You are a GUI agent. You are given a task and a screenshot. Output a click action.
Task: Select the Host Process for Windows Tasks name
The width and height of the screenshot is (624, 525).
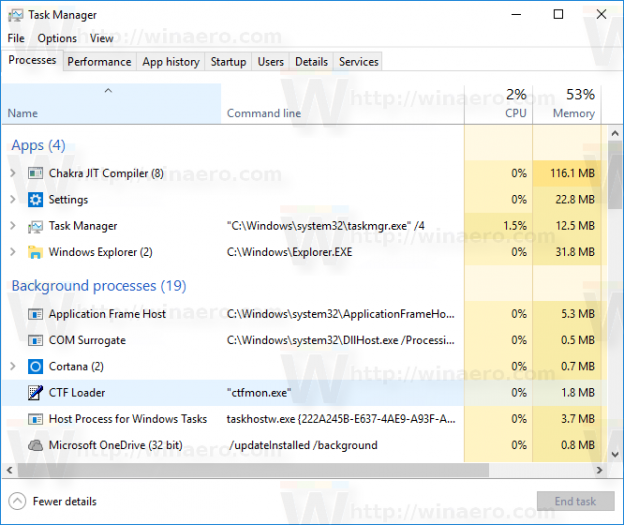point(128,419)
